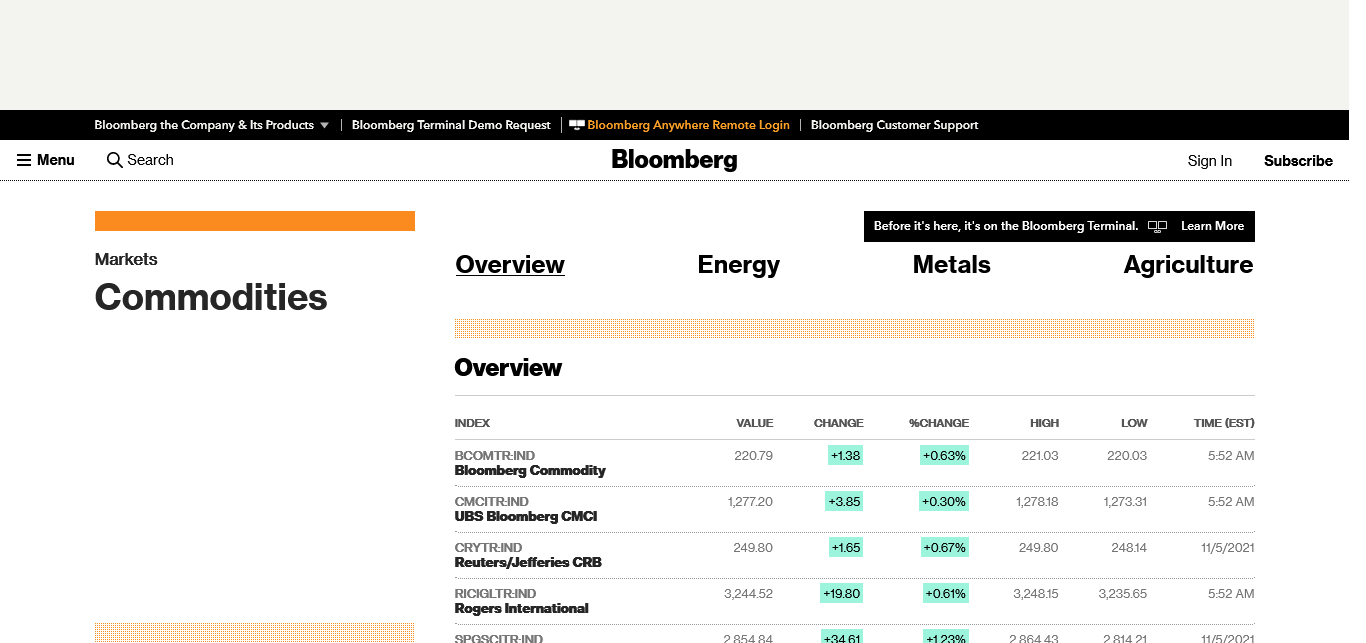Click the terminal icon in banner
The image size is (1366, 643).
pyautogui.click(x=1157, y=226)
